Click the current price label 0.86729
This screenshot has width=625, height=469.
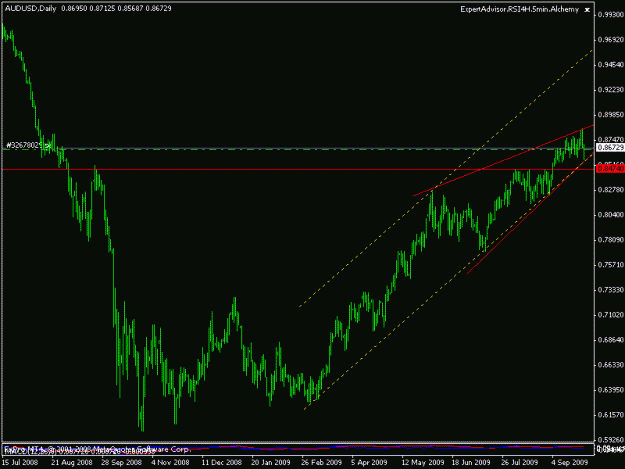click(x=611, y=147)
